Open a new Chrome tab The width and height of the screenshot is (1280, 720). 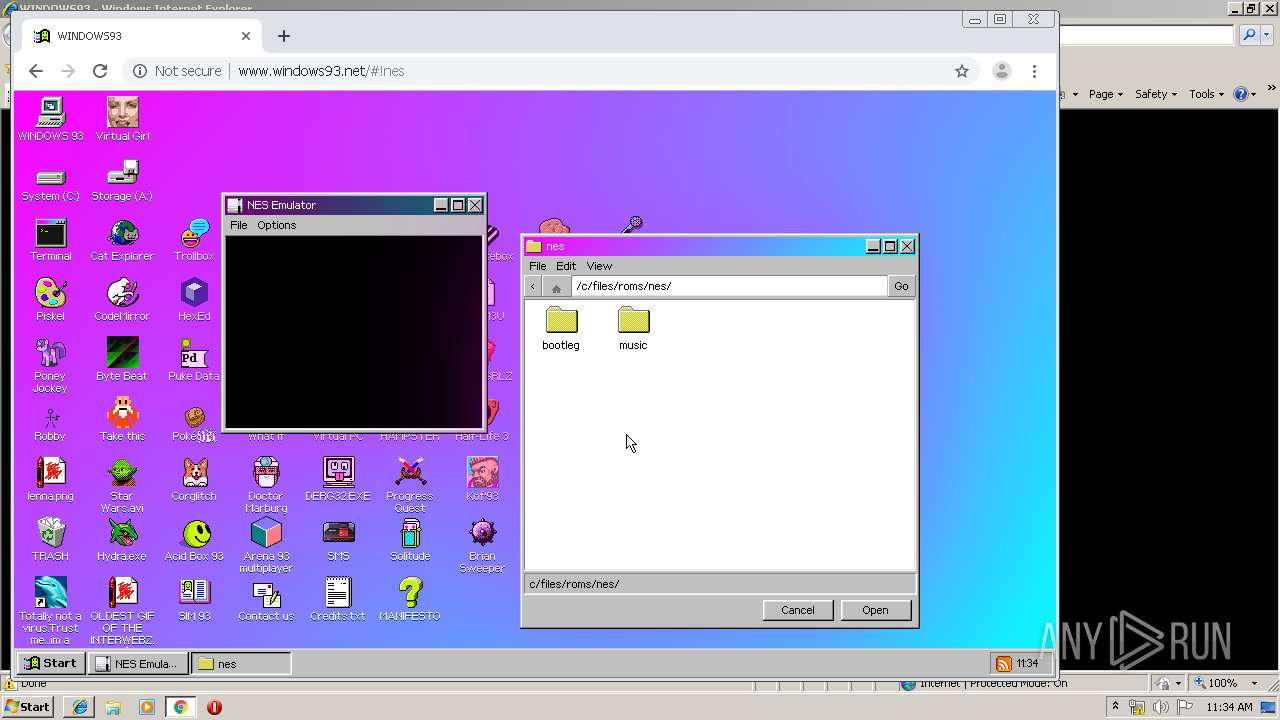(x=284, y=36)
